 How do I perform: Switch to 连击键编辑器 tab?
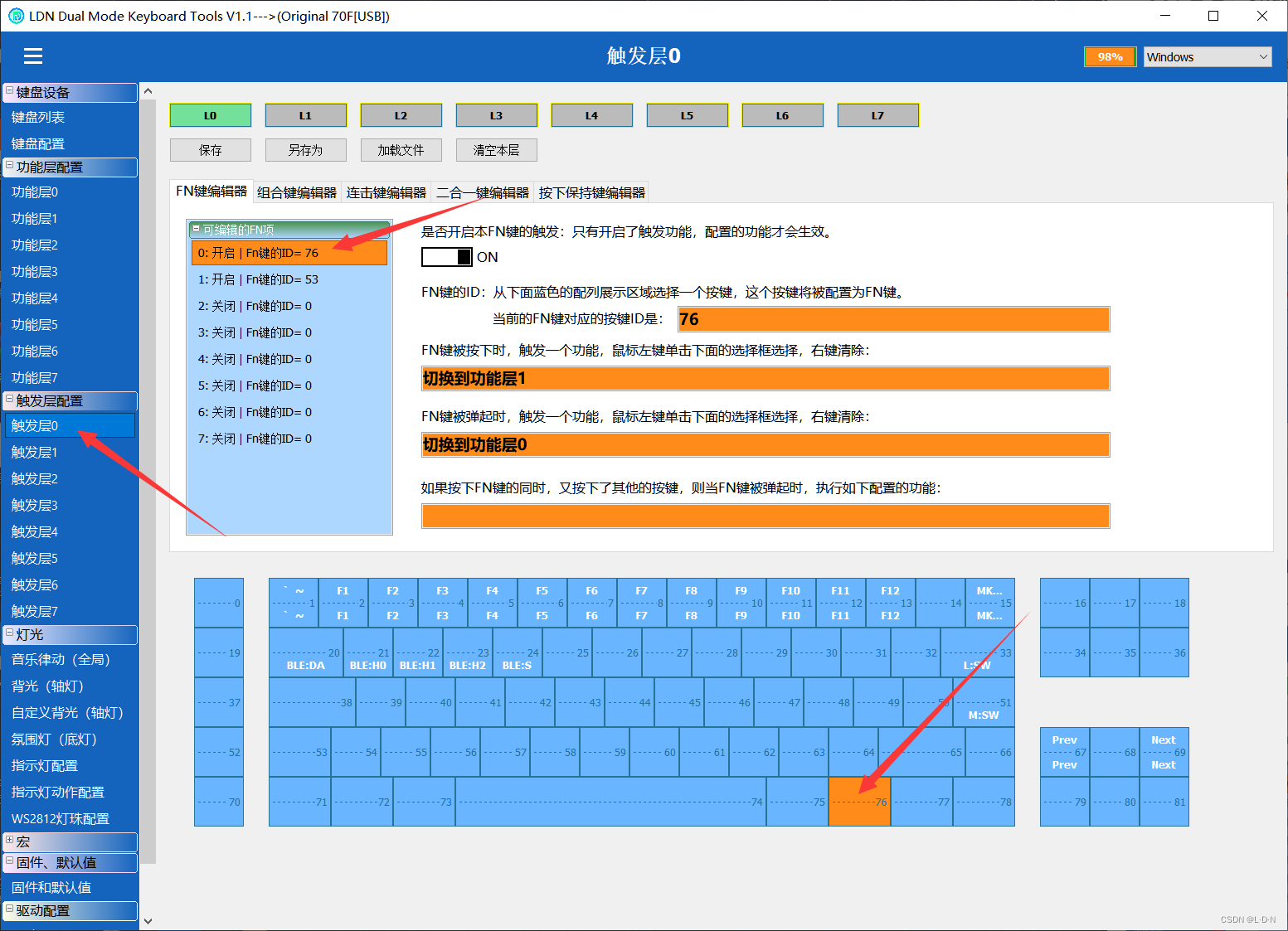[386, 192]
